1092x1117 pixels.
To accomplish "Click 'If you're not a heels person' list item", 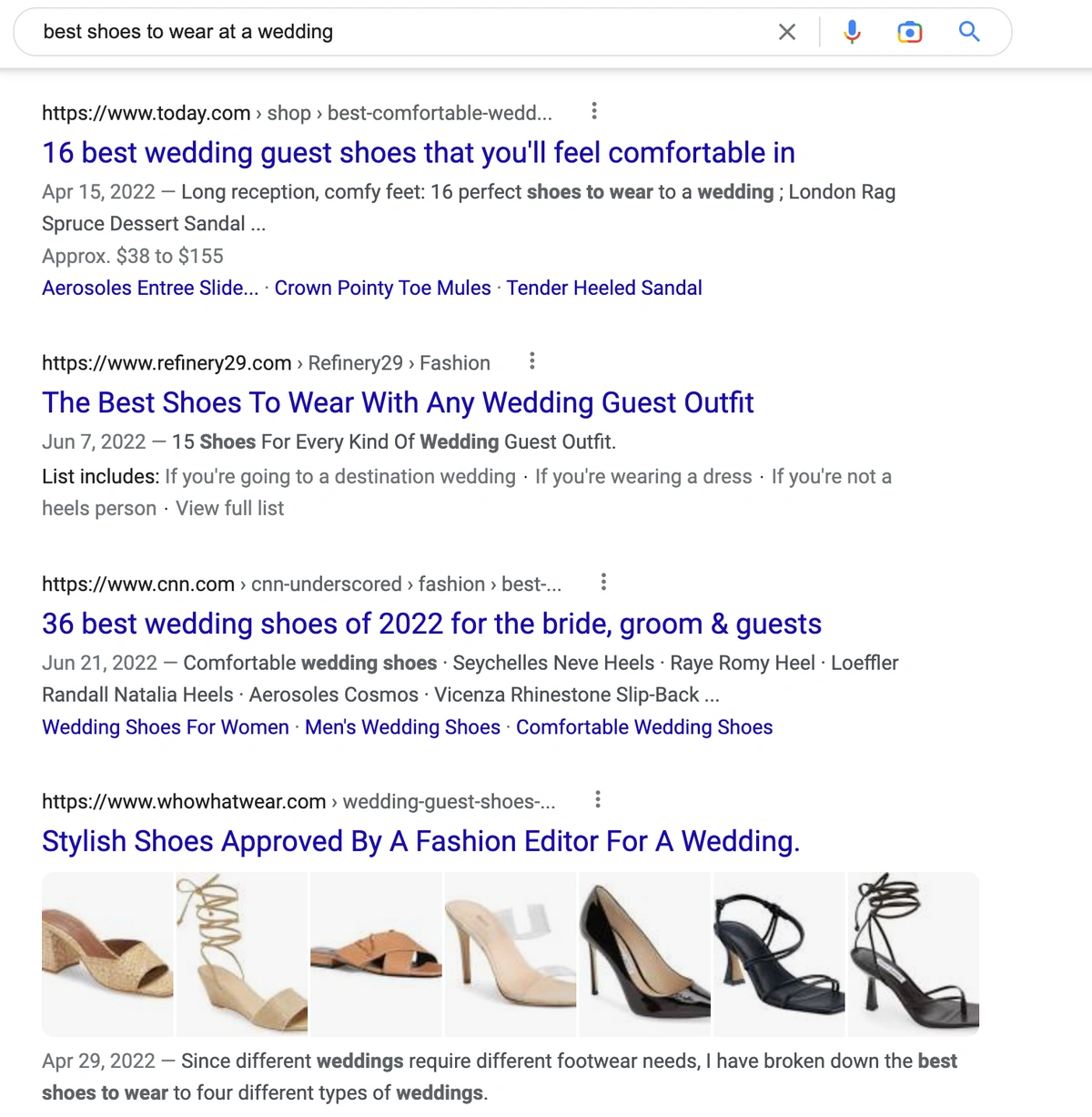I will [467, 492].
